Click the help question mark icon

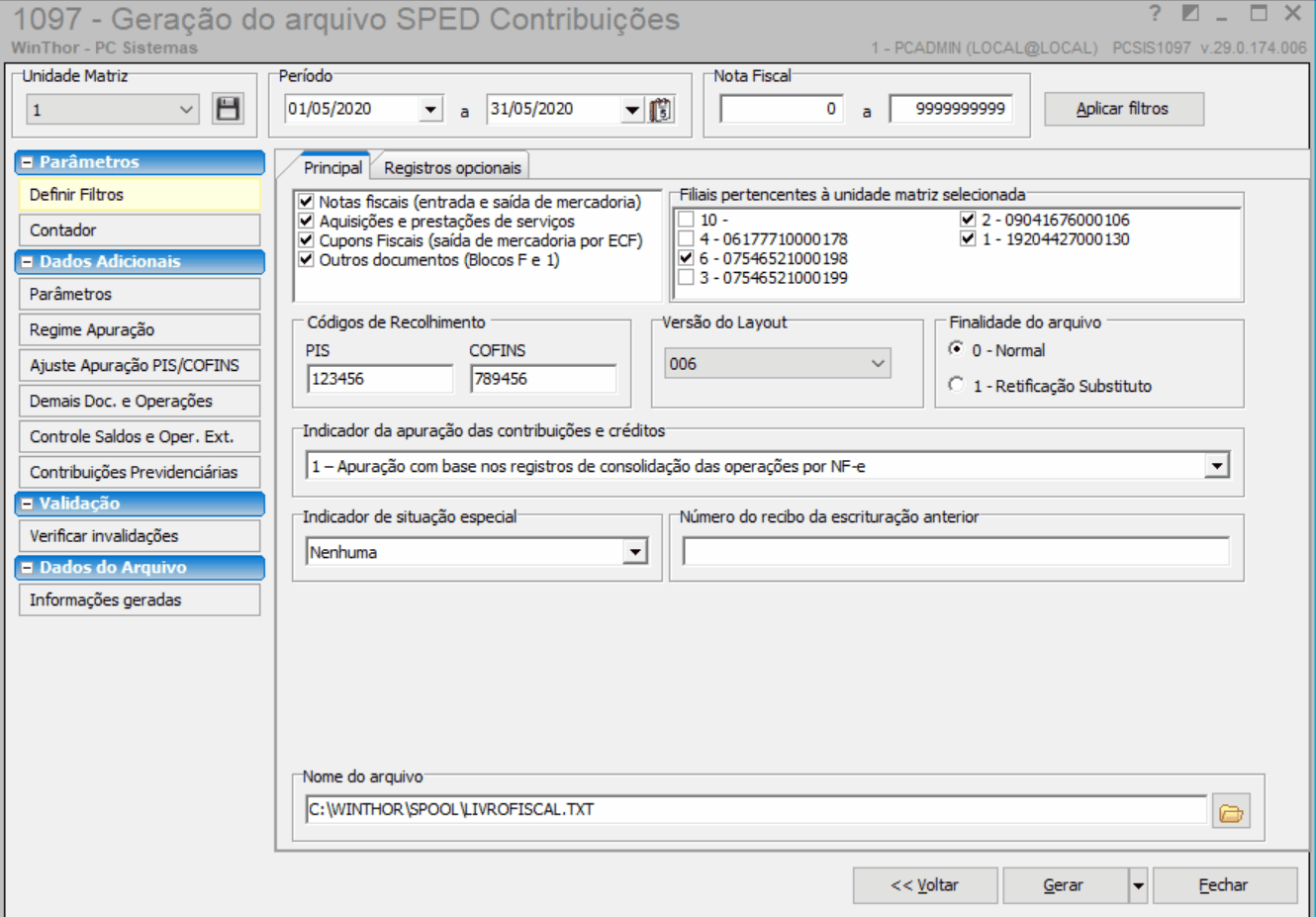pos(1156,14)
